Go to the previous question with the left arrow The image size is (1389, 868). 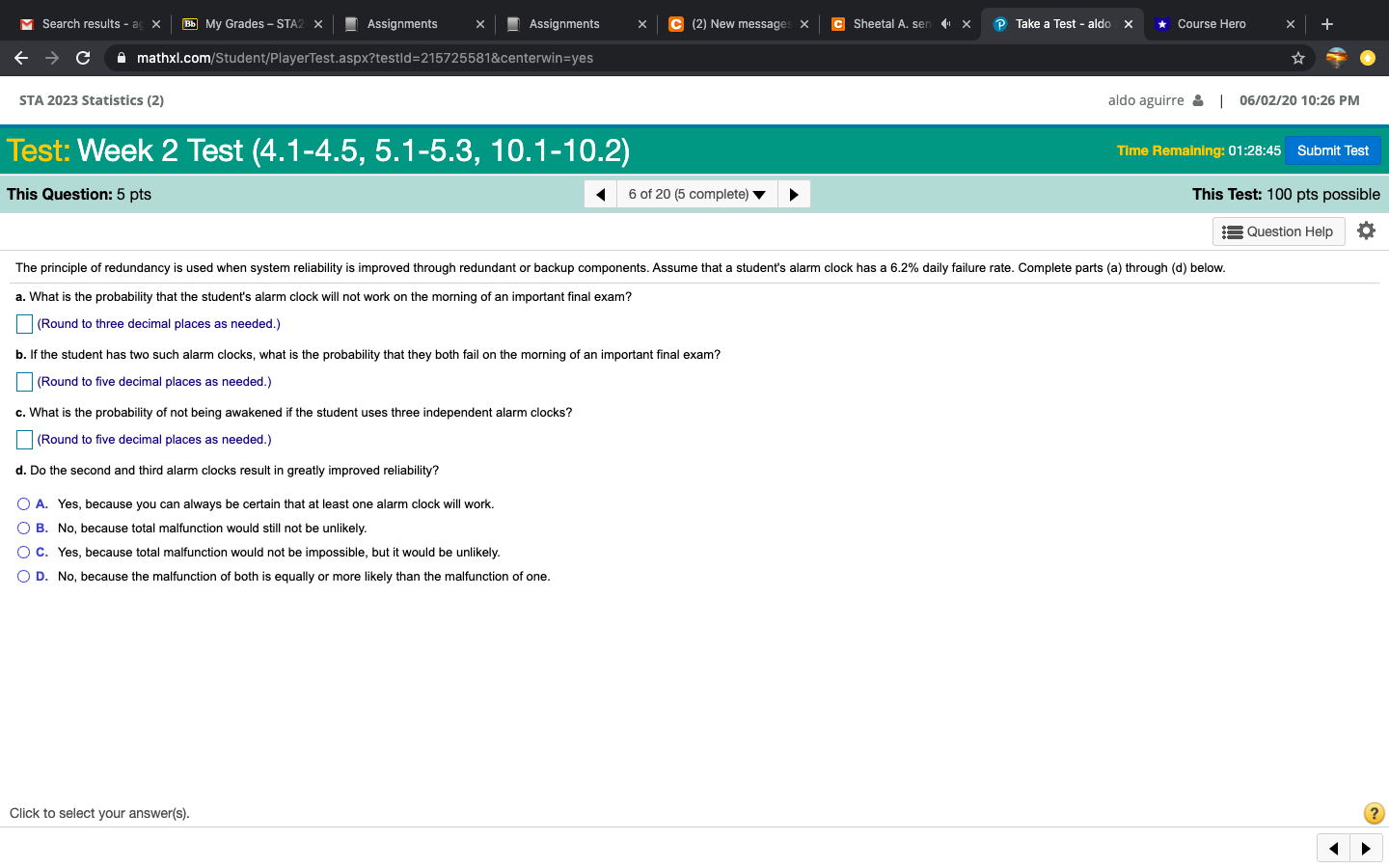coord(599,193)
